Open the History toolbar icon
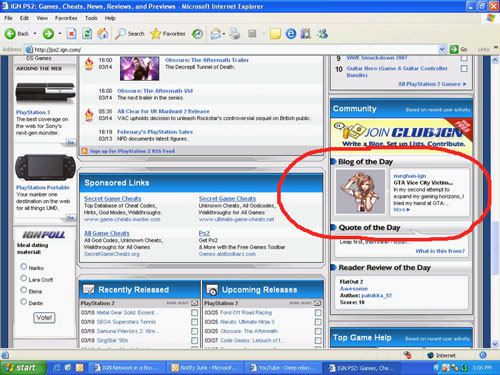This screenshot has width=500, height=375. pos(197,34)
